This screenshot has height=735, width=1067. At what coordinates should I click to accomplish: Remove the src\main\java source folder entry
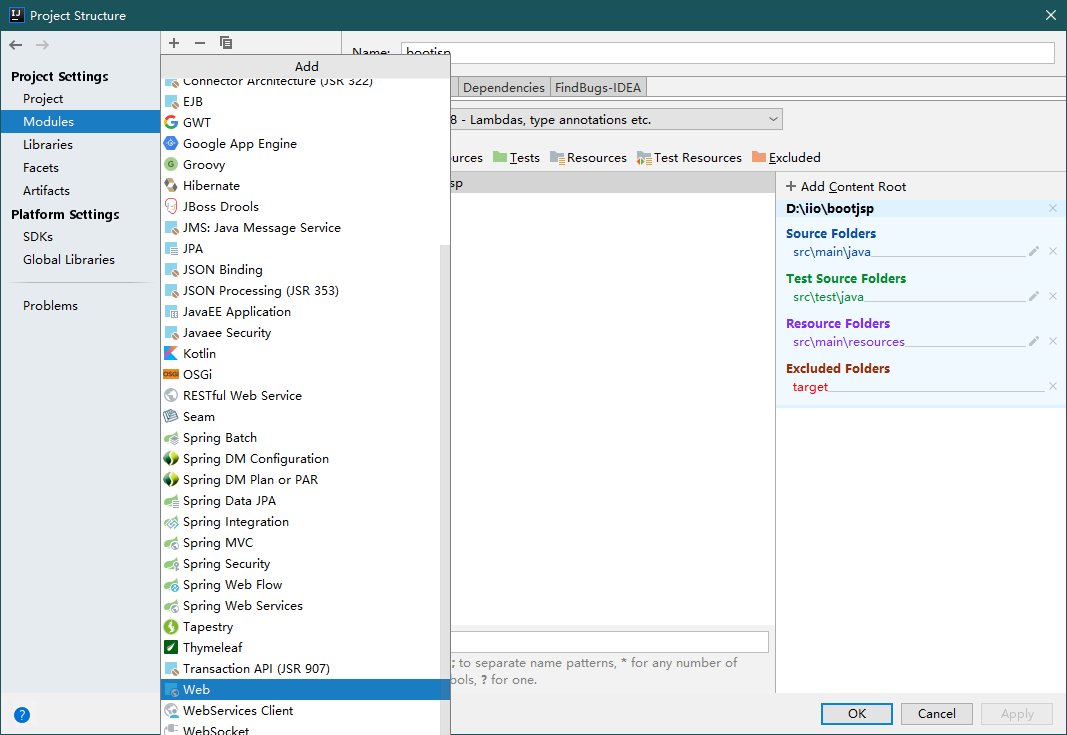pyautogui.click(x=1053, y=251)
